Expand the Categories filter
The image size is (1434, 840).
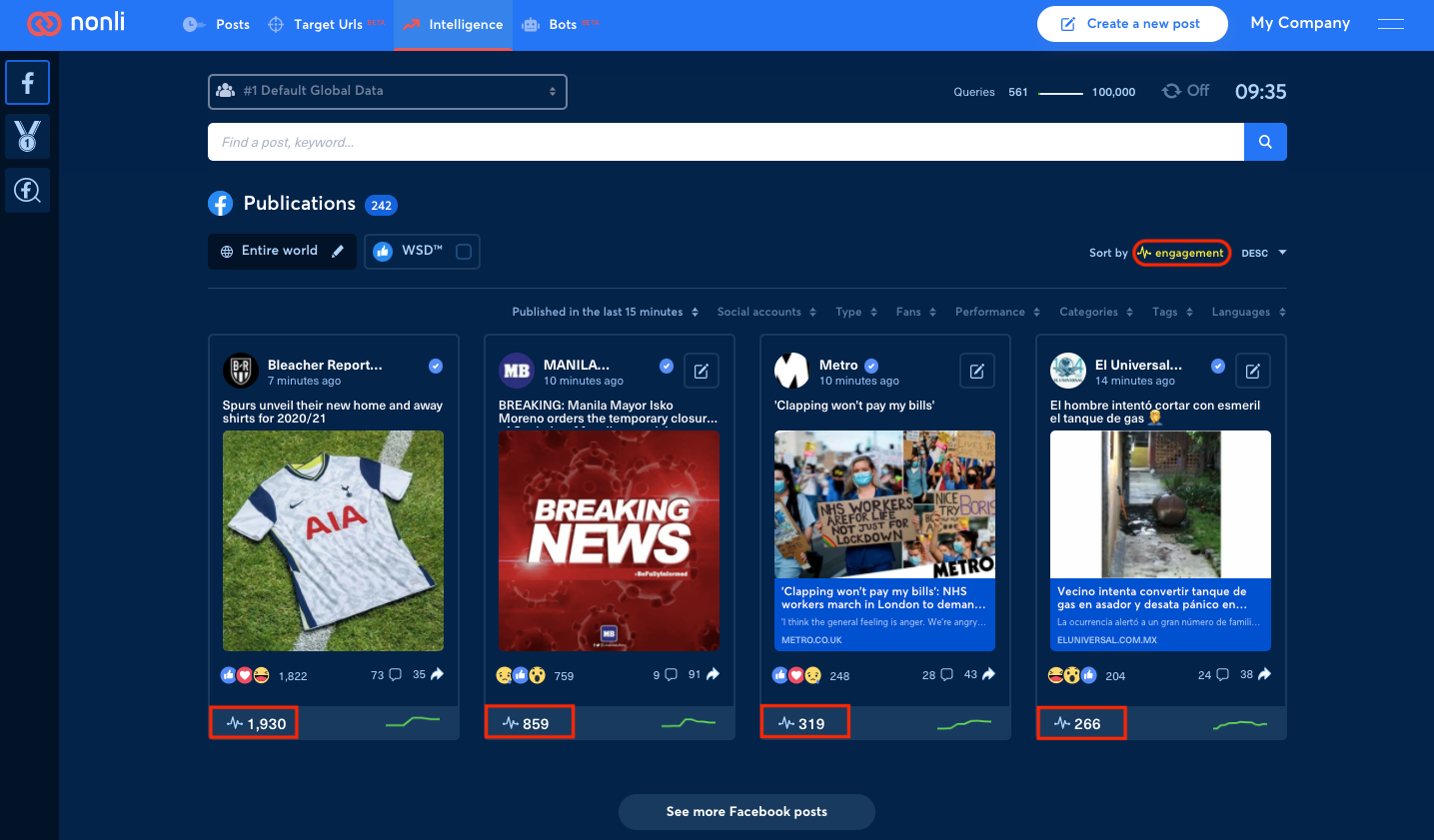pyautogui.click(x=1096, y=313)
